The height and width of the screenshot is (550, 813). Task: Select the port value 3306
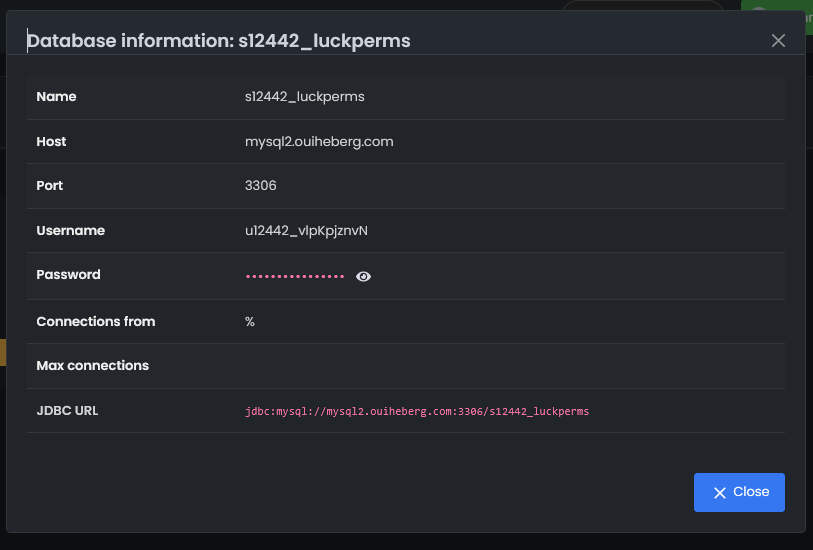pyautogui.click(x=261, y=186)
